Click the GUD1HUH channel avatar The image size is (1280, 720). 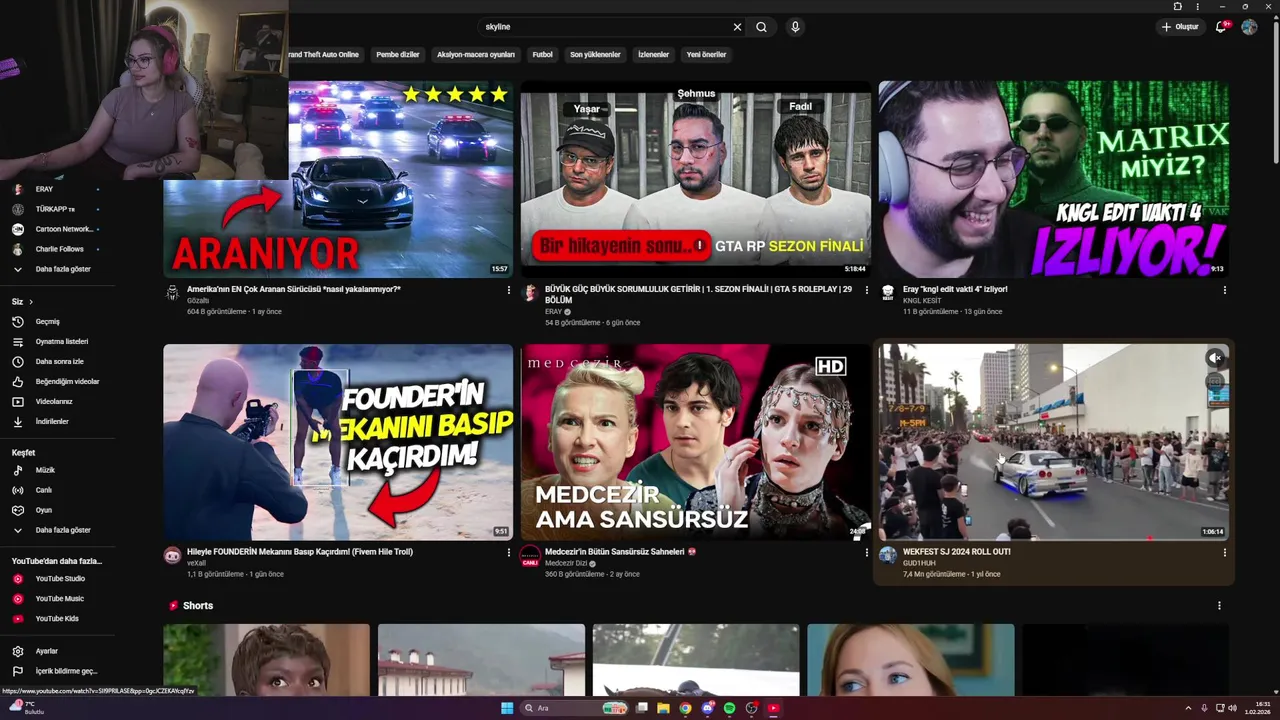point(887,556)
